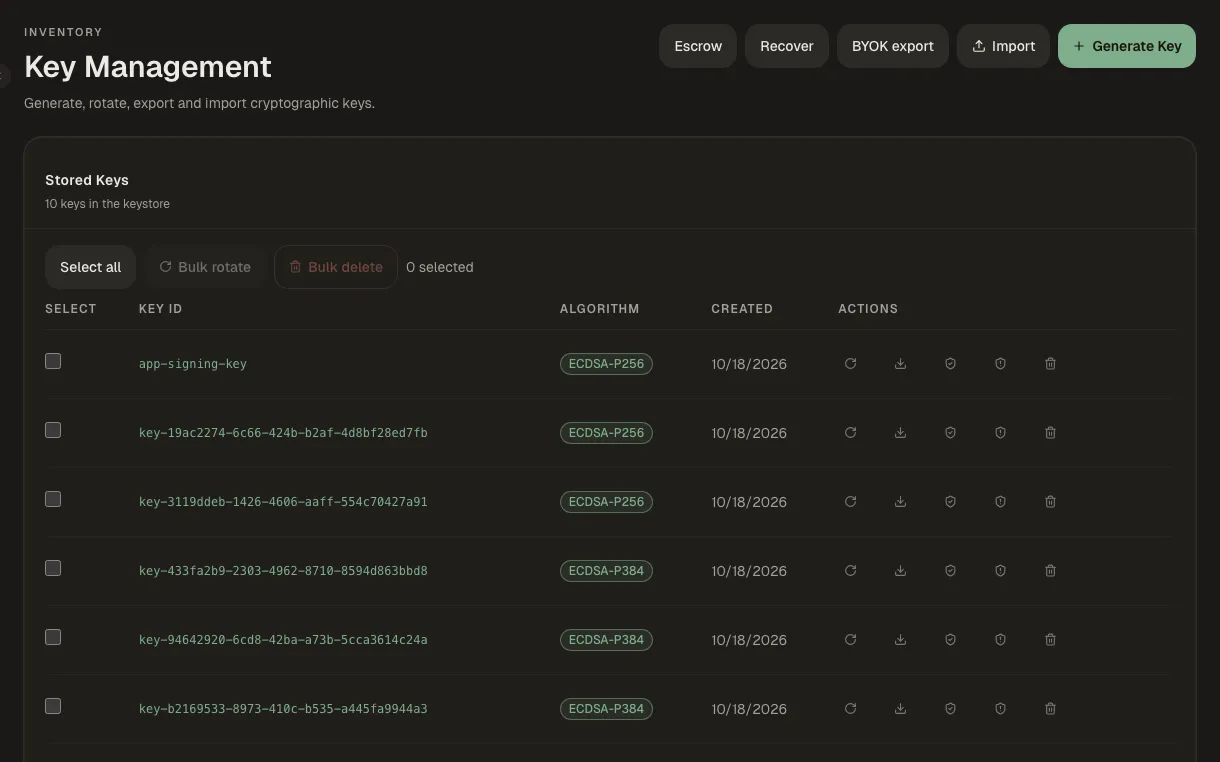Viewport: 1220px width, 762px height.
Task: Click ECDSA-P256 badge of app-signing-key
Action: (606, 364)
